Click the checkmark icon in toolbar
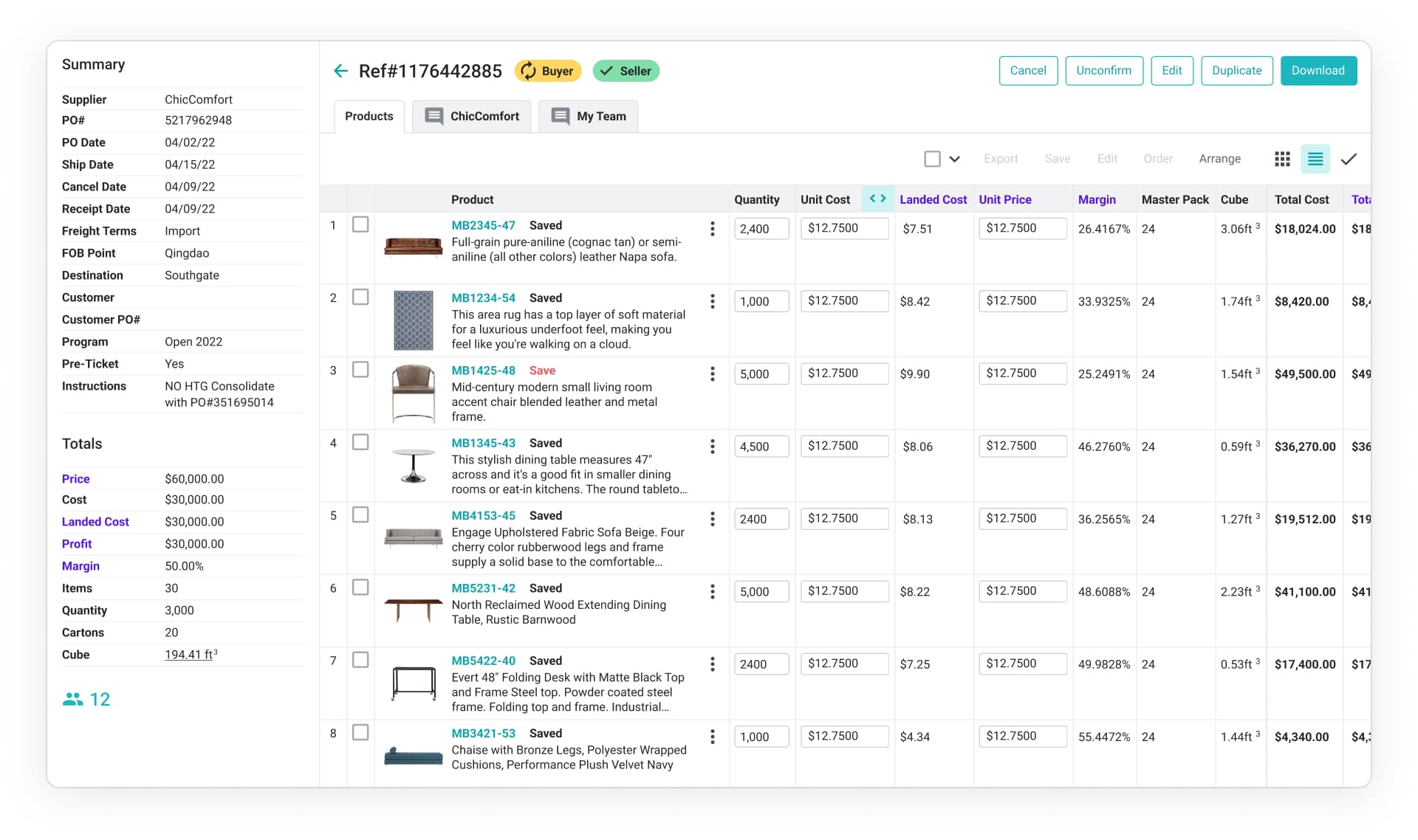Screen dimensions: 1418x840 (1349, 159)
